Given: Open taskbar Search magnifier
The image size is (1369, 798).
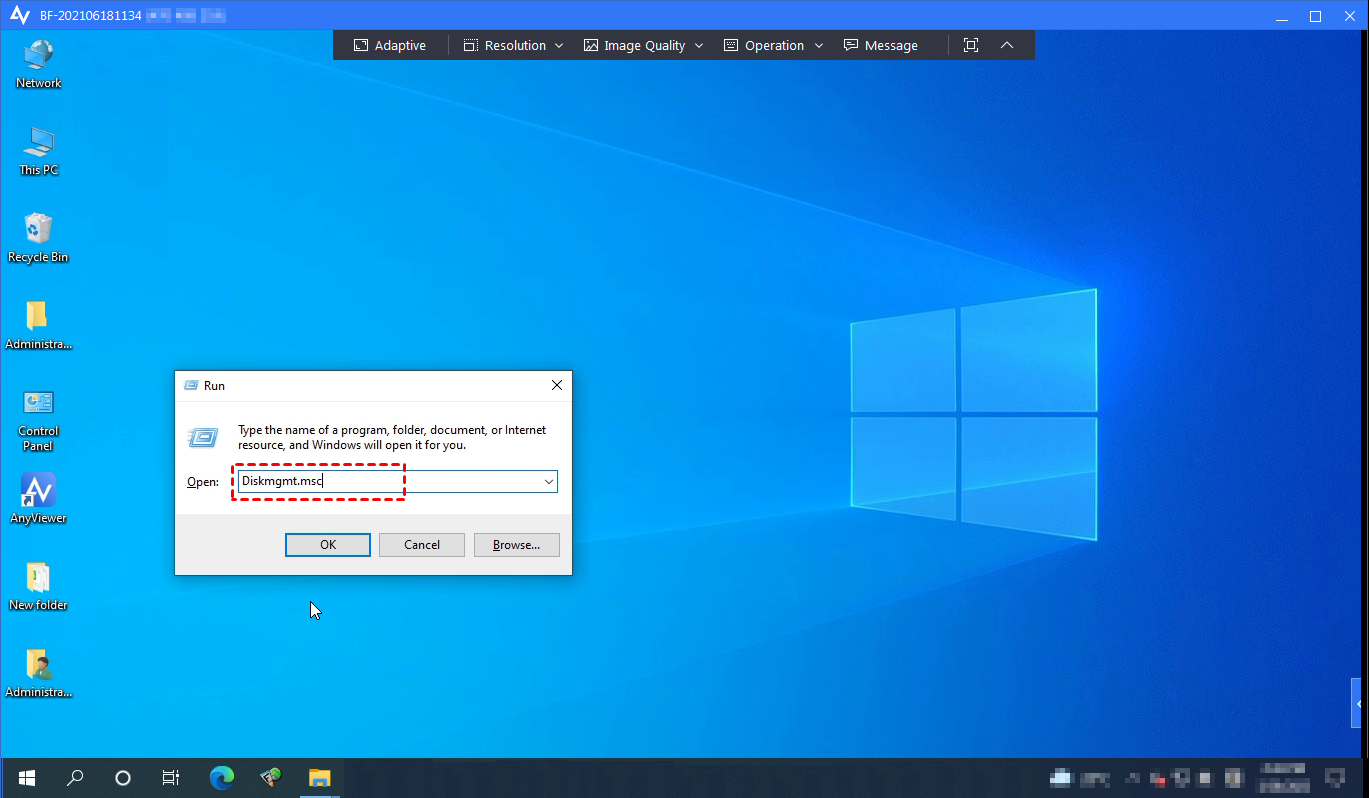Looking at the screenshot, I should coord(75,777).
